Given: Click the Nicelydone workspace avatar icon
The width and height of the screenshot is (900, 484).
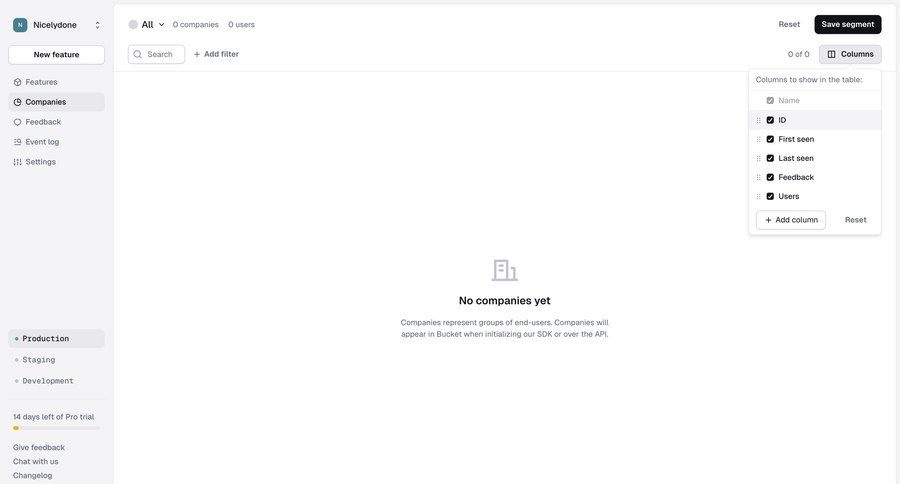Looking at the screenshot, I should pyautogui.click(x=20, y=25).
